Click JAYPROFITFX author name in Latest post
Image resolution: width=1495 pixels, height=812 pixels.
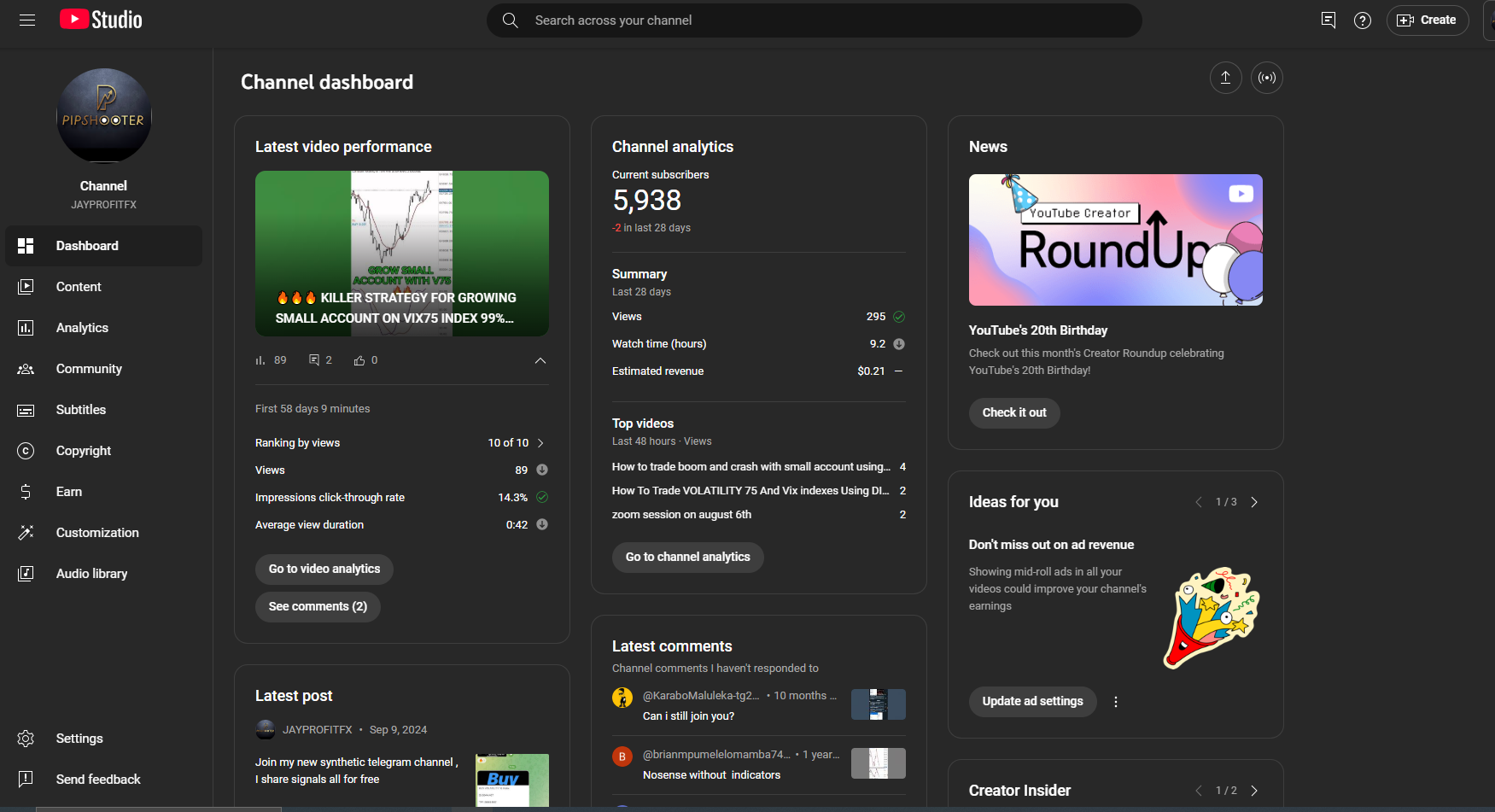pyautogui.click(x=318, y=730)
